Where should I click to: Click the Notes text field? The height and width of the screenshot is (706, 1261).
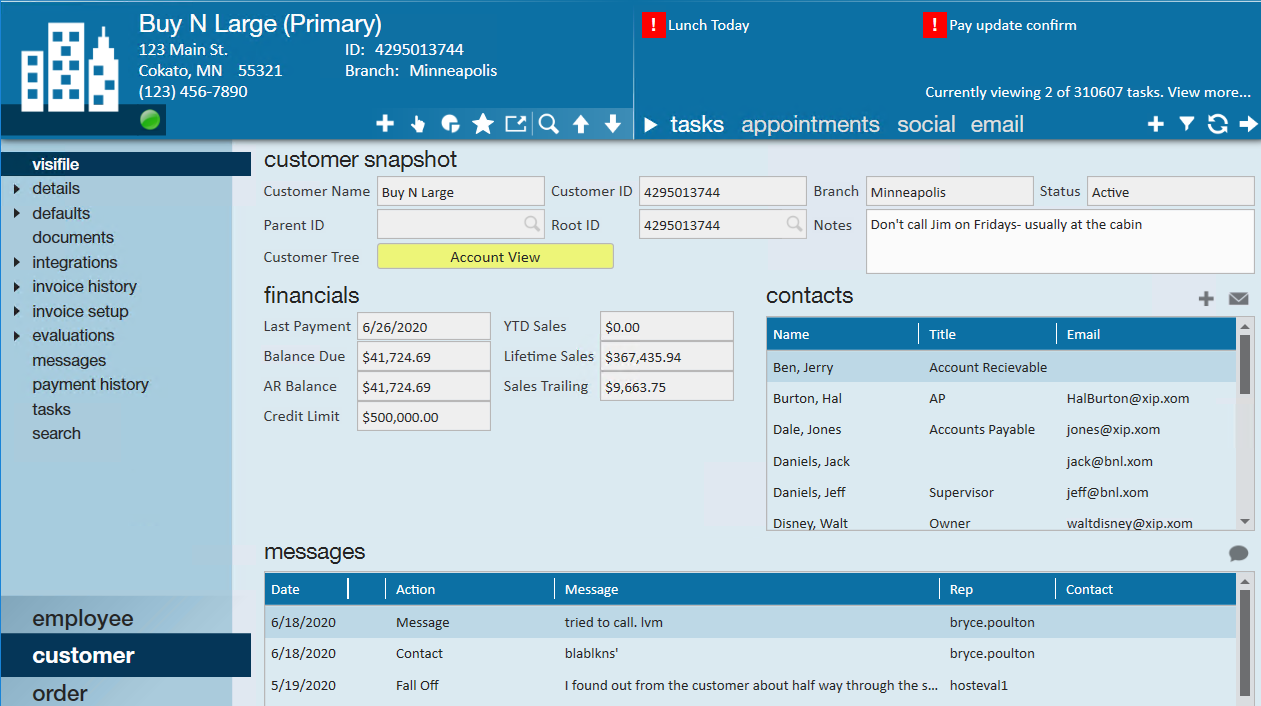1060,241
